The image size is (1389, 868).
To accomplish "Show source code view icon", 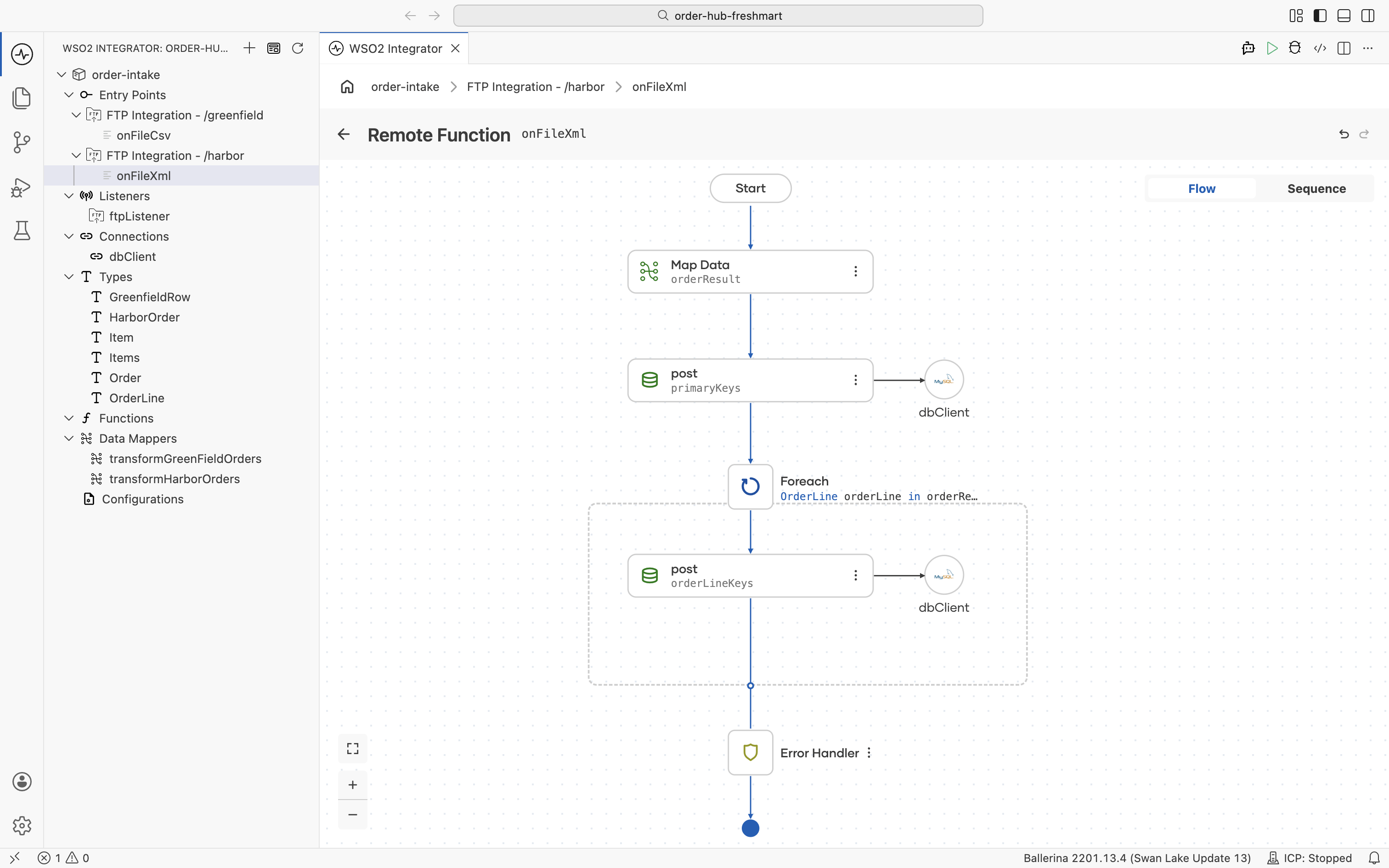I will (1320, 48).
